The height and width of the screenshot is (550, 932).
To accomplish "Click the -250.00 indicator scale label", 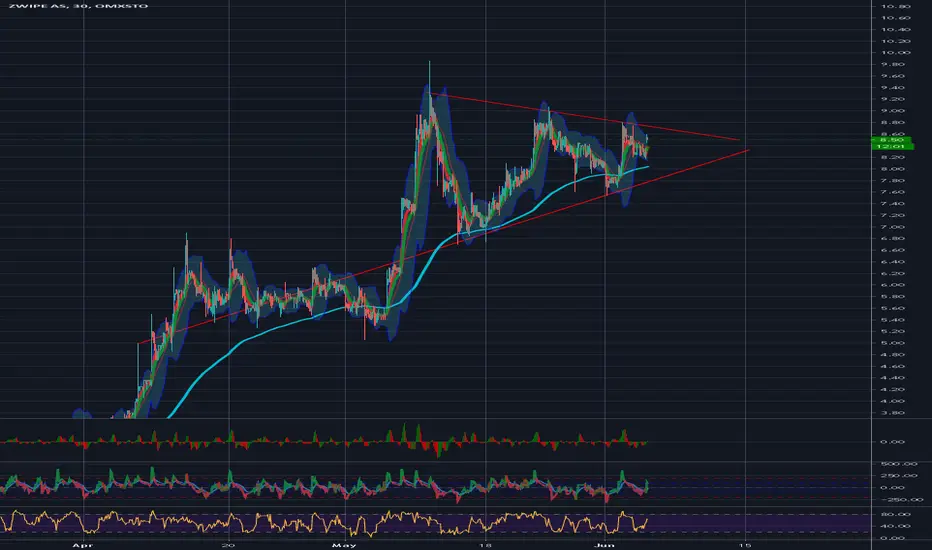I will 903,500.
